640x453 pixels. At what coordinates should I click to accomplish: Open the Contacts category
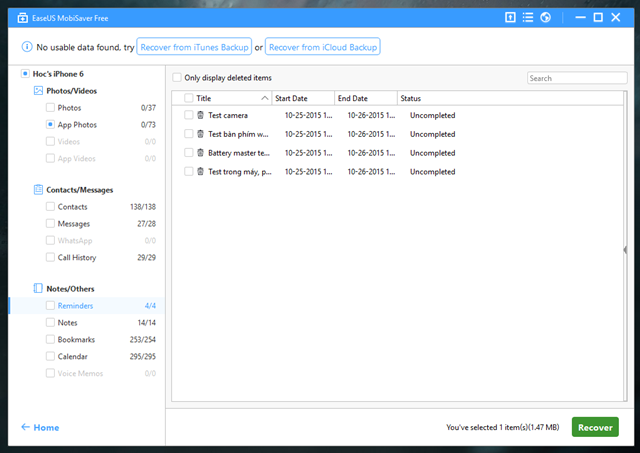(x=72, y=207)
